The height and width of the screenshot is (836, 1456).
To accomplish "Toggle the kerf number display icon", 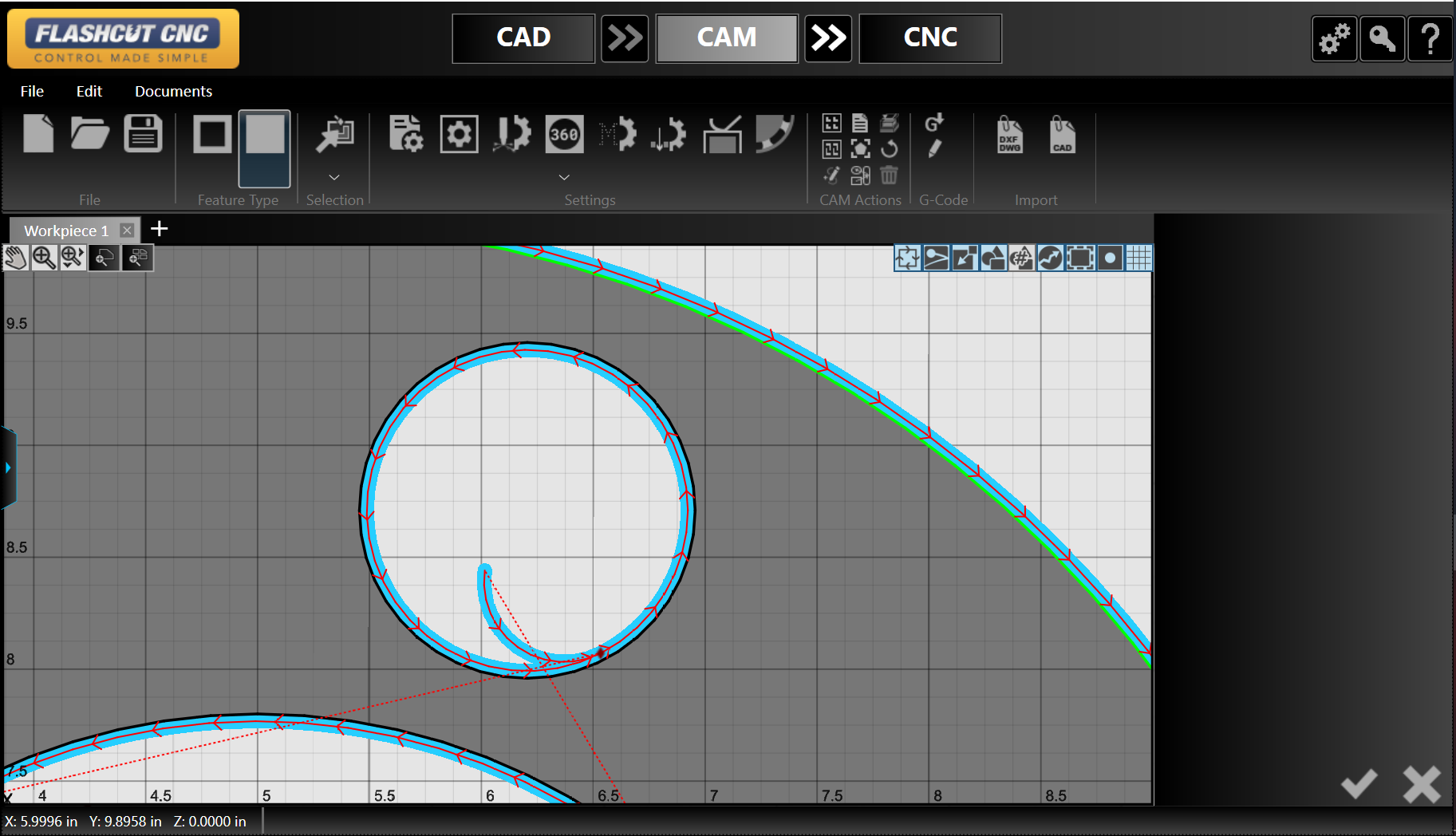I will click(x=1022, y=258).
